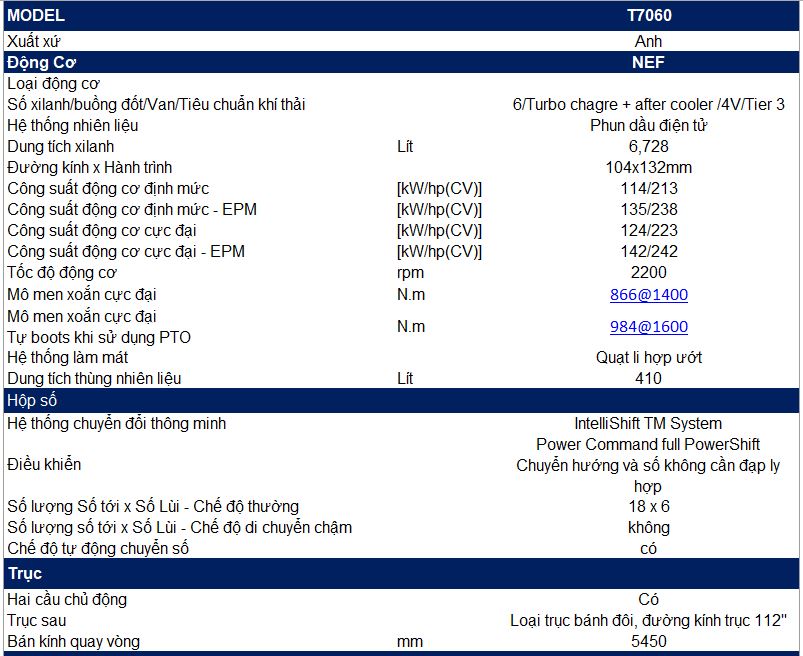The image size is (803, 656).
Task: Select the origin value Anh
Action: pyautogui.click(x=648, y=41)
